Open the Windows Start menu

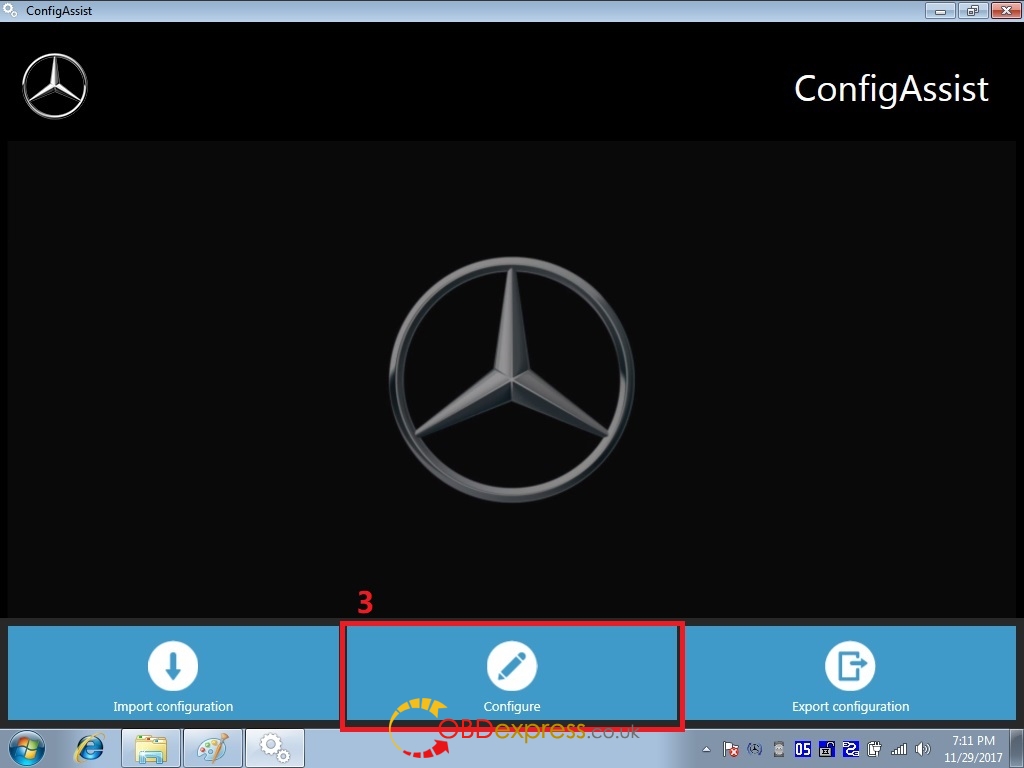click(27, 748)
